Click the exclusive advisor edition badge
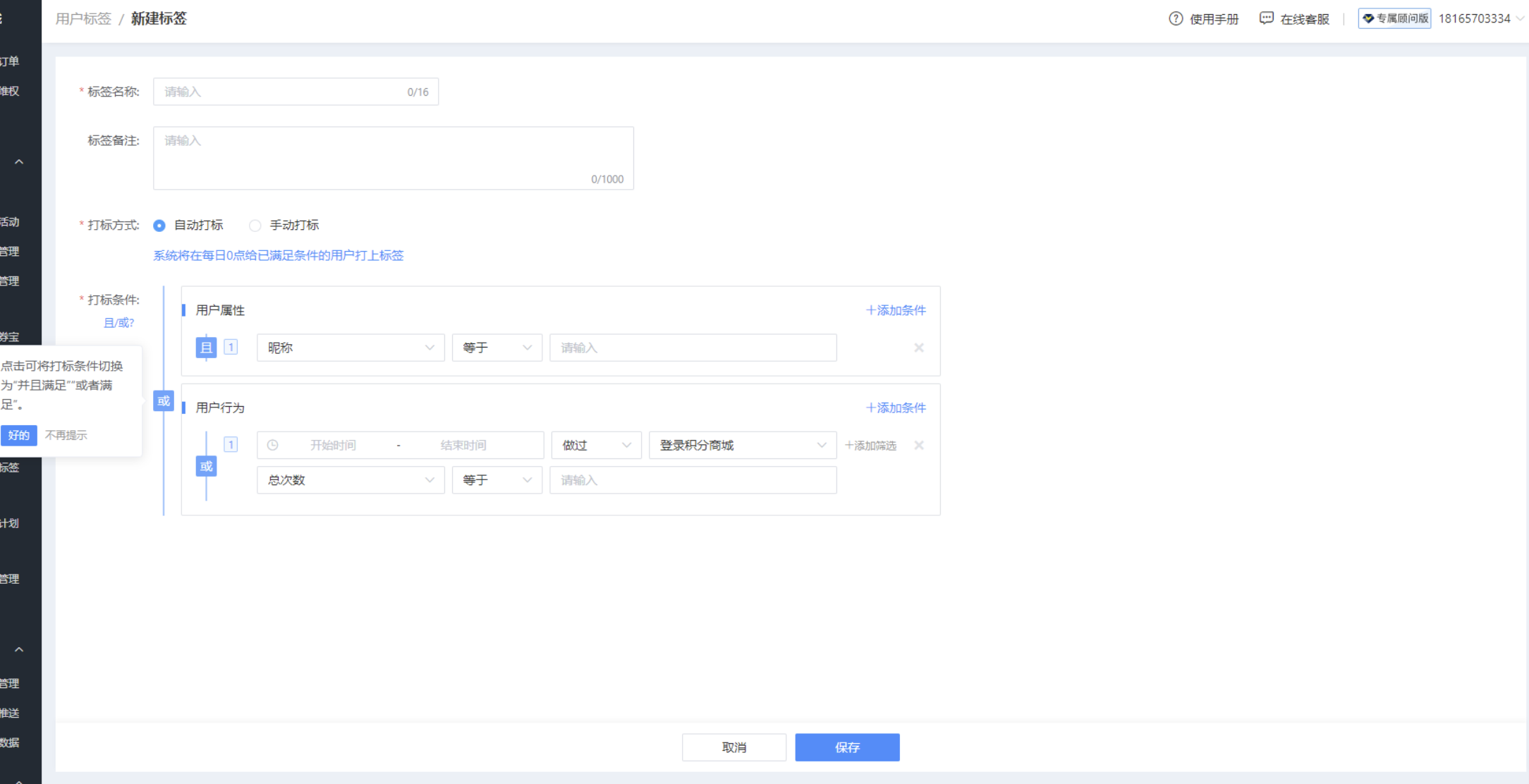Image resolution: width=1529 pixels, height=784 pixels. (x=1394, y=18)
